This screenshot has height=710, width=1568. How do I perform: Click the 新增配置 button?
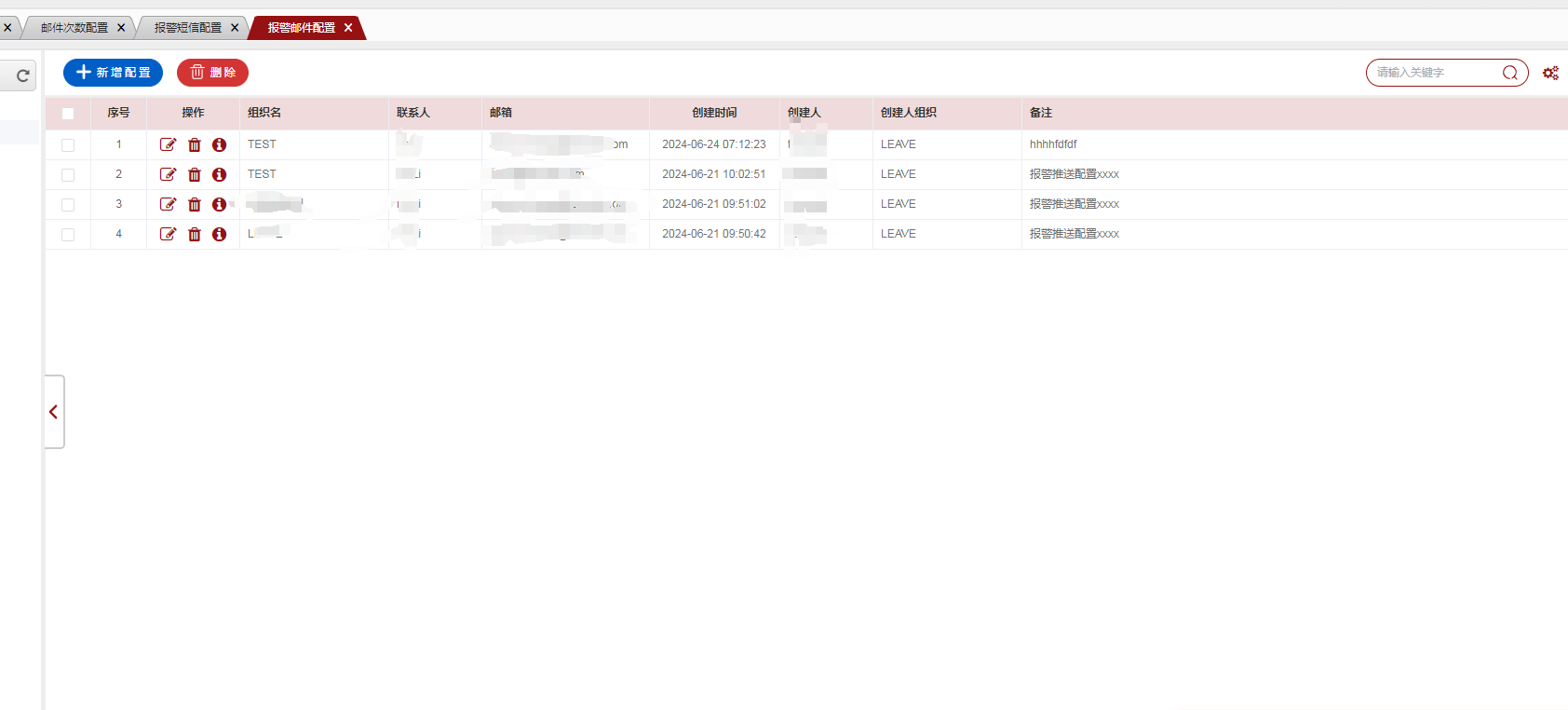click(113, 73)
